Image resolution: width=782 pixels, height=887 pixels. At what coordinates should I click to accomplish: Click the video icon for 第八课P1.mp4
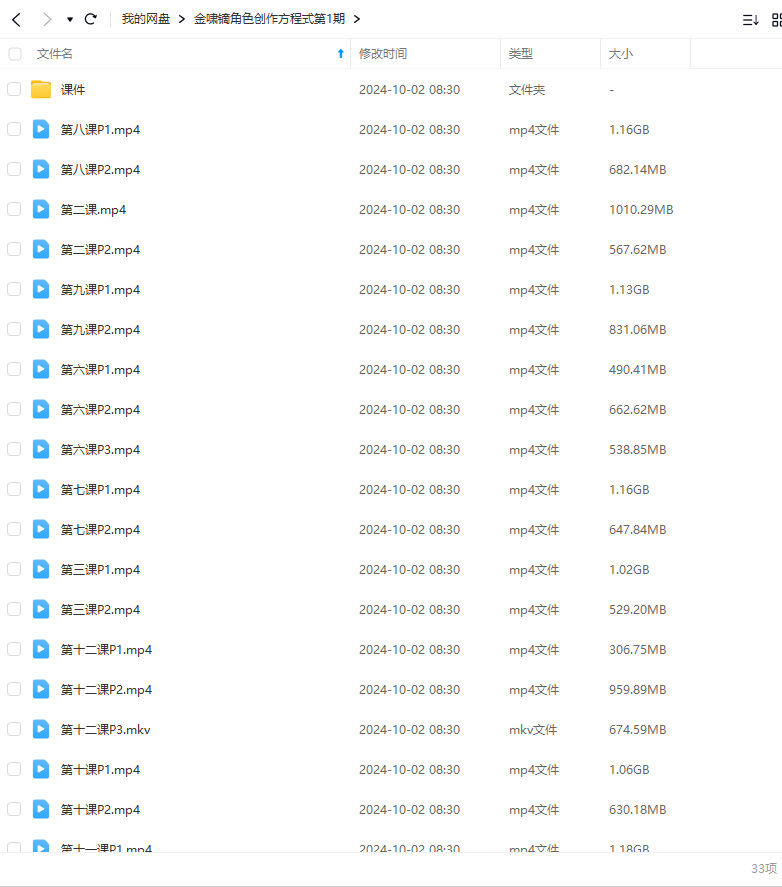pyautogui.click(x=41, y=129)
